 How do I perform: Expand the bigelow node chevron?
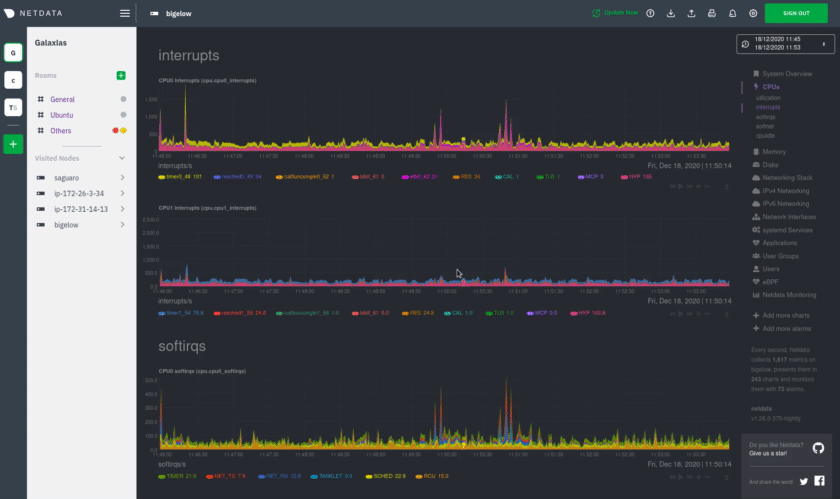click(123, 225)
